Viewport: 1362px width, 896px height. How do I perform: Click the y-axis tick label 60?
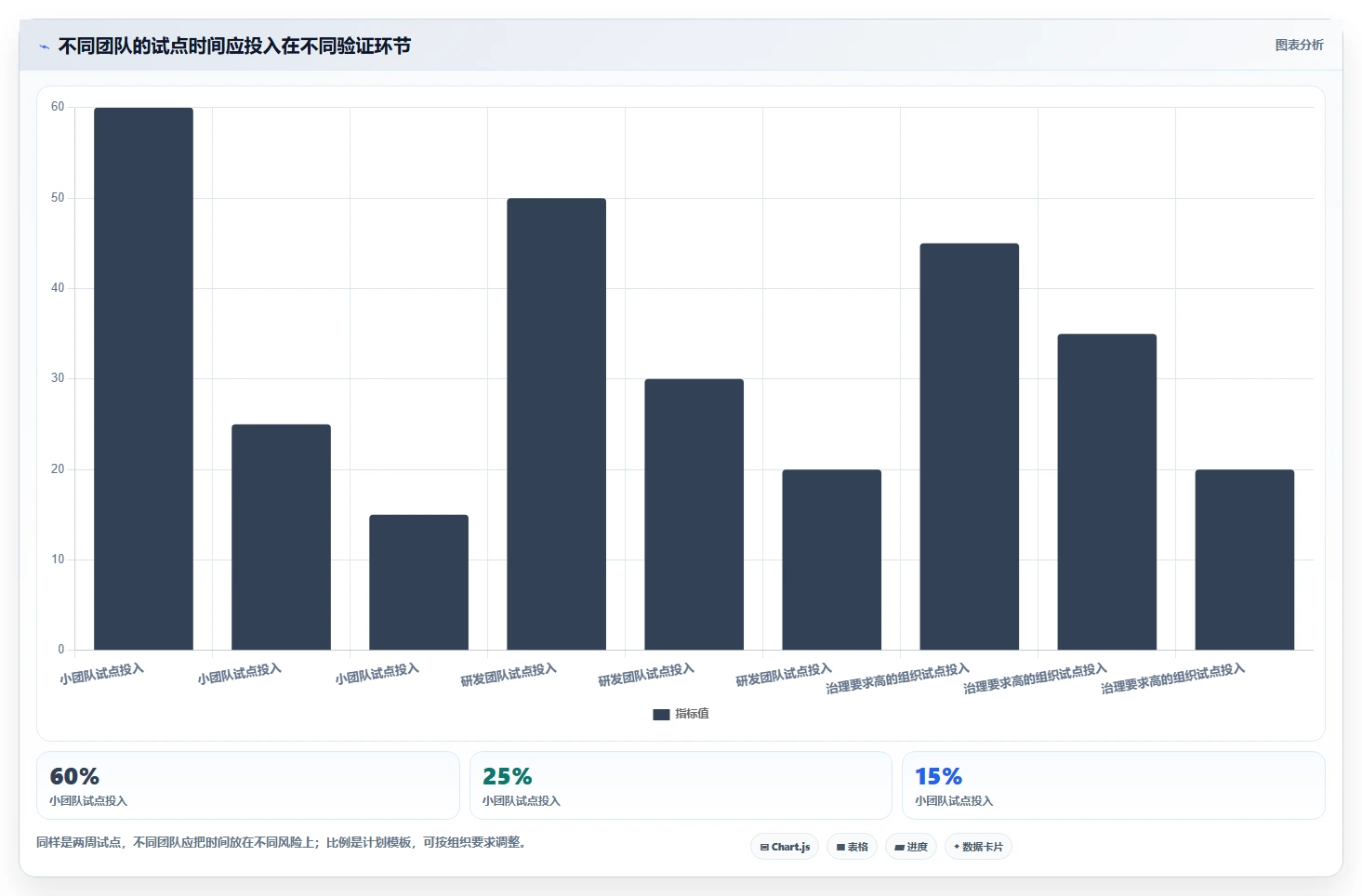(58, 107)
